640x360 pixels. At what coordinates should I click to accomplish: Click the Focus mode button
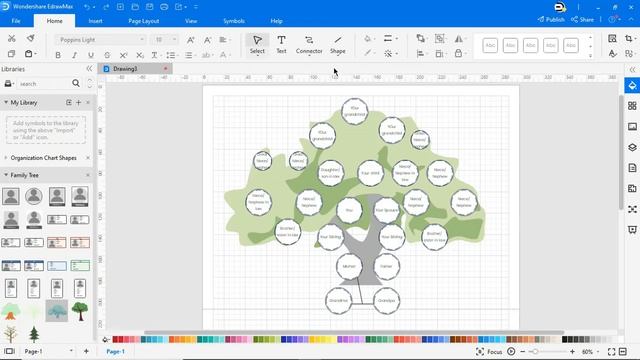[489, 351]
